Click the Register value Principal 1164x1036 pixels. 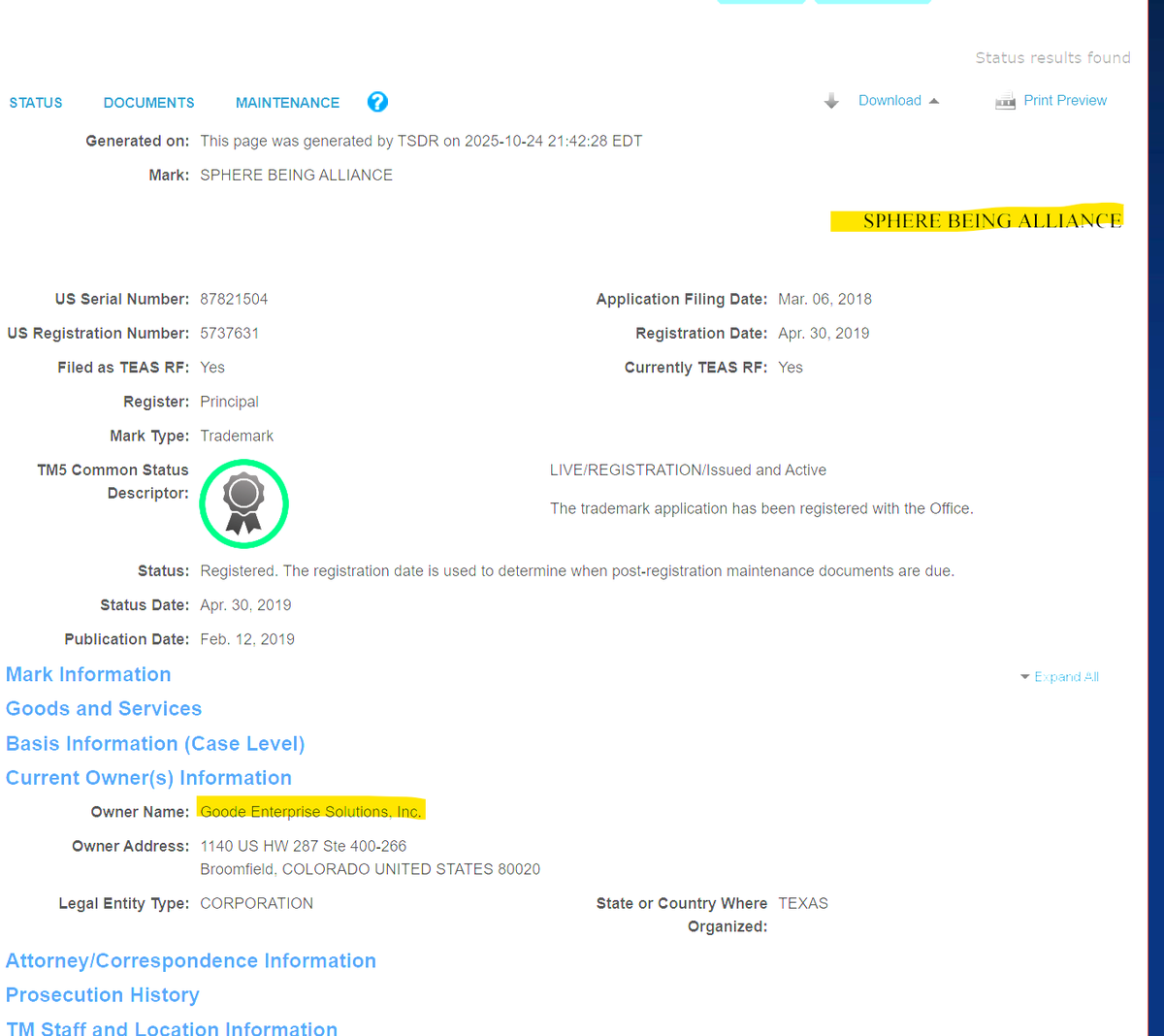[x=229, y=402]
